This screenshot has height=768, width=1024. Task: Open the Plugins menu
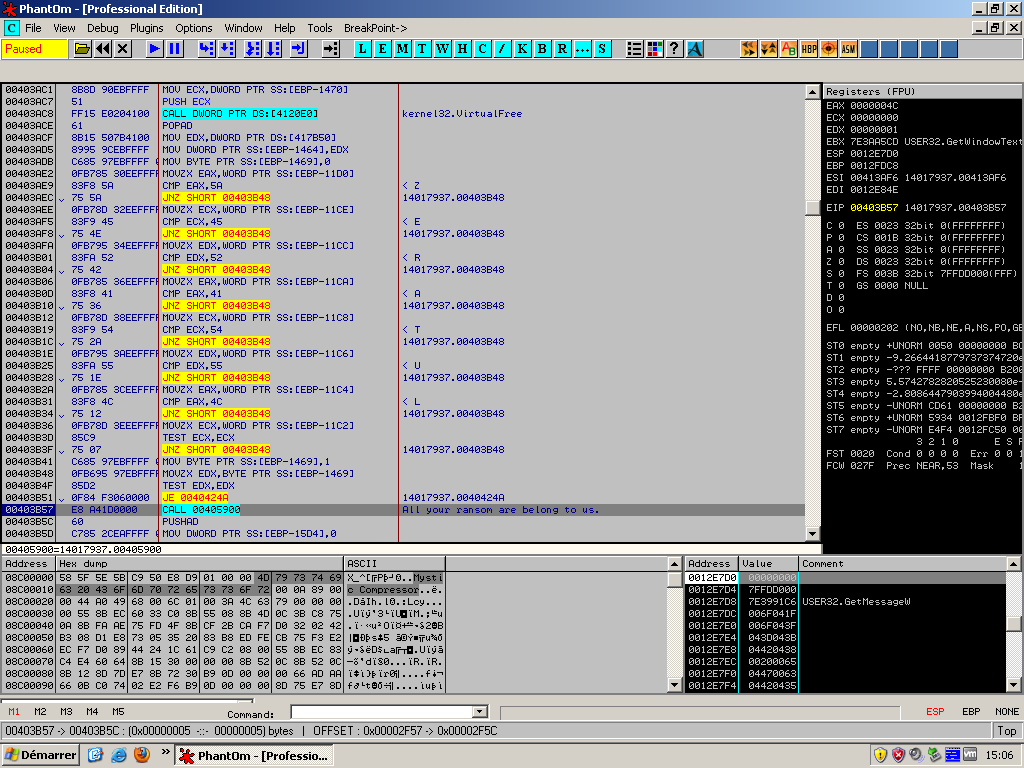point(146,28)
